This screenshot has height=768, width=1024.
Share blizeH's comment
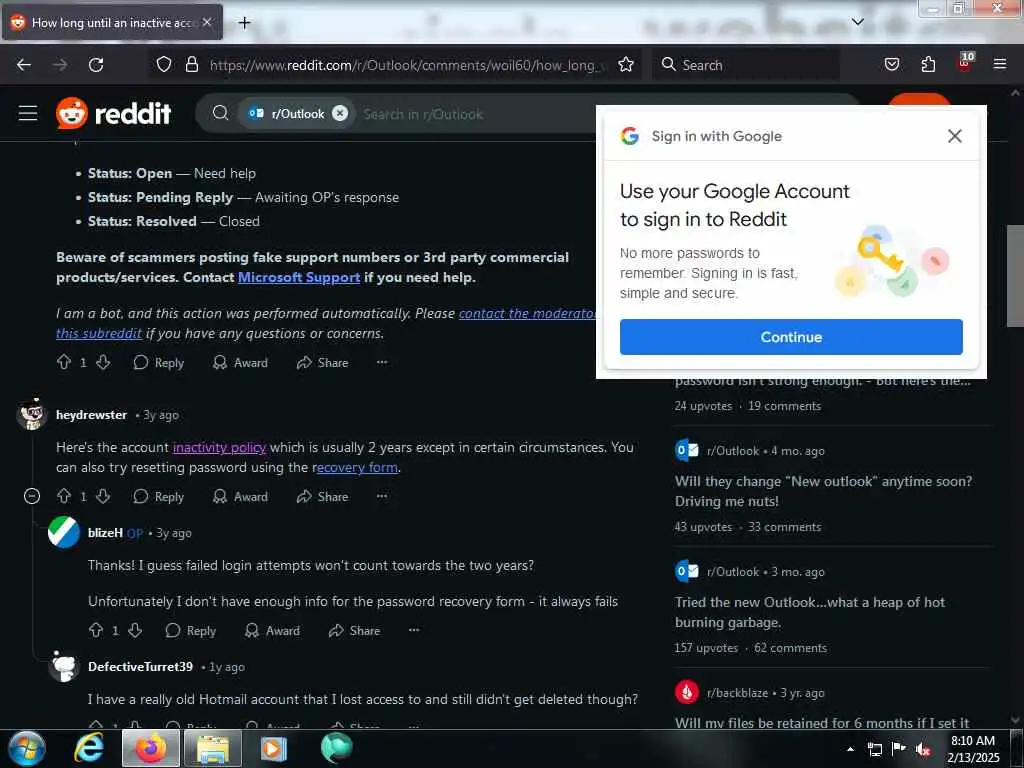click(x=355, y=631)
